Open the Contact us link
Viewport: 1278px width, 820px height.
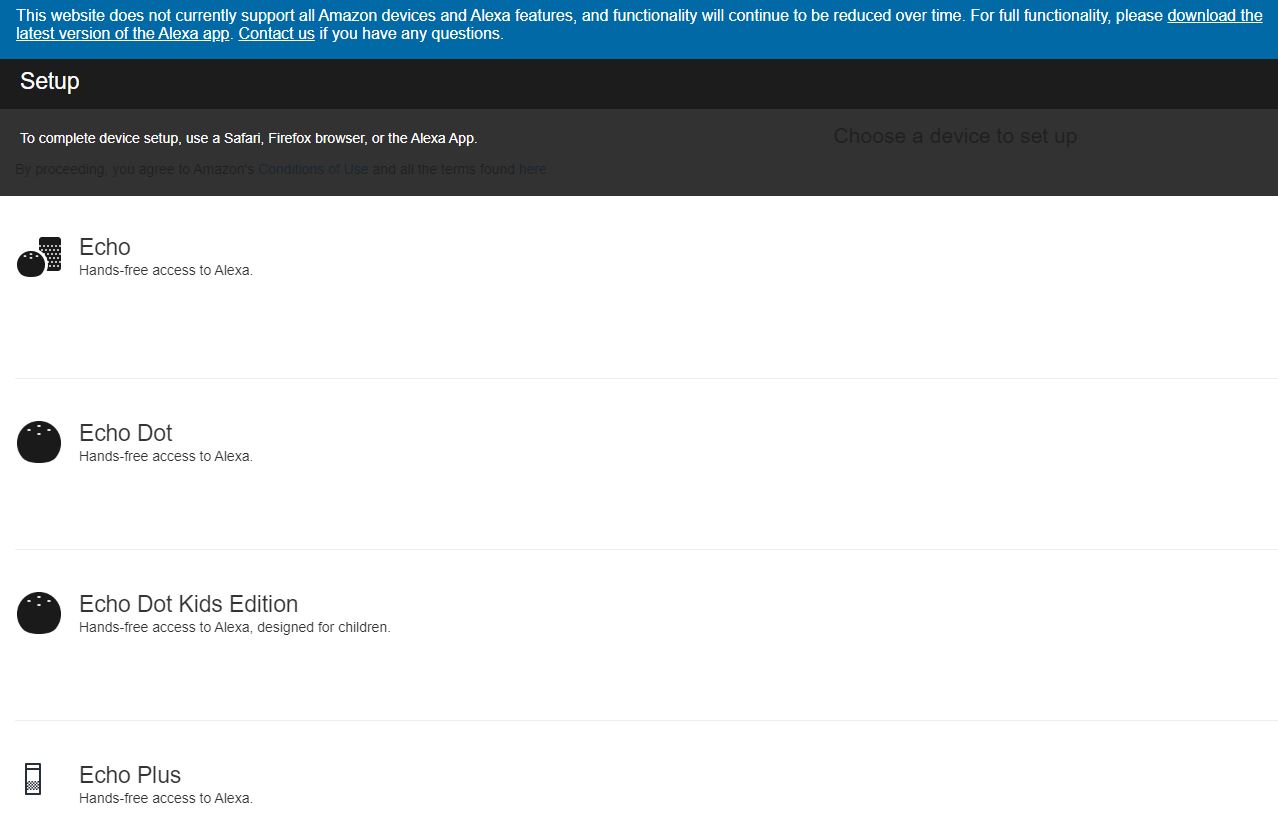[x=276, y=33]
